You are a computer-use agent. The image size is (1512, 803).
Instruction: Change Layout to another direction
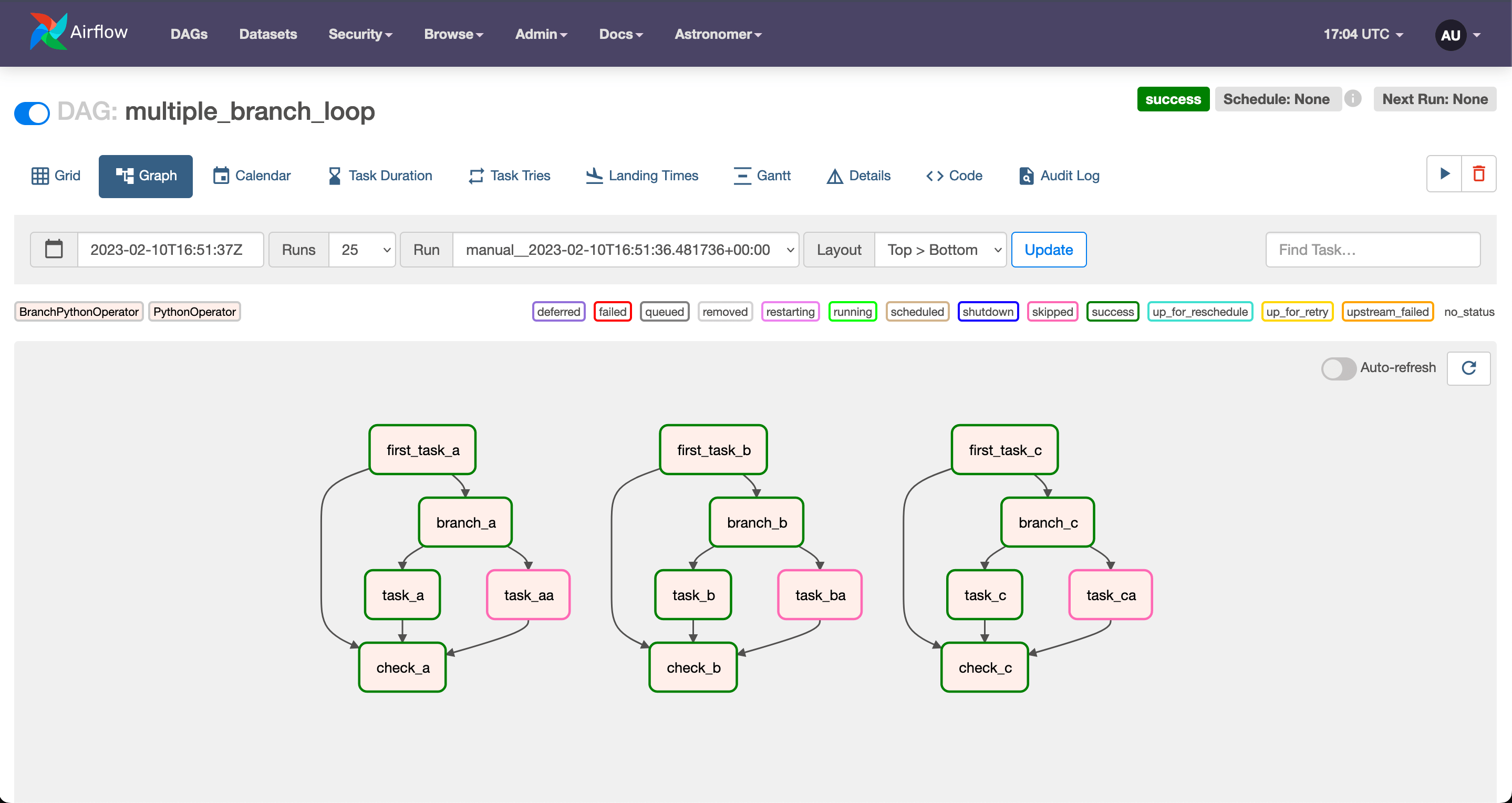point(940,250)
